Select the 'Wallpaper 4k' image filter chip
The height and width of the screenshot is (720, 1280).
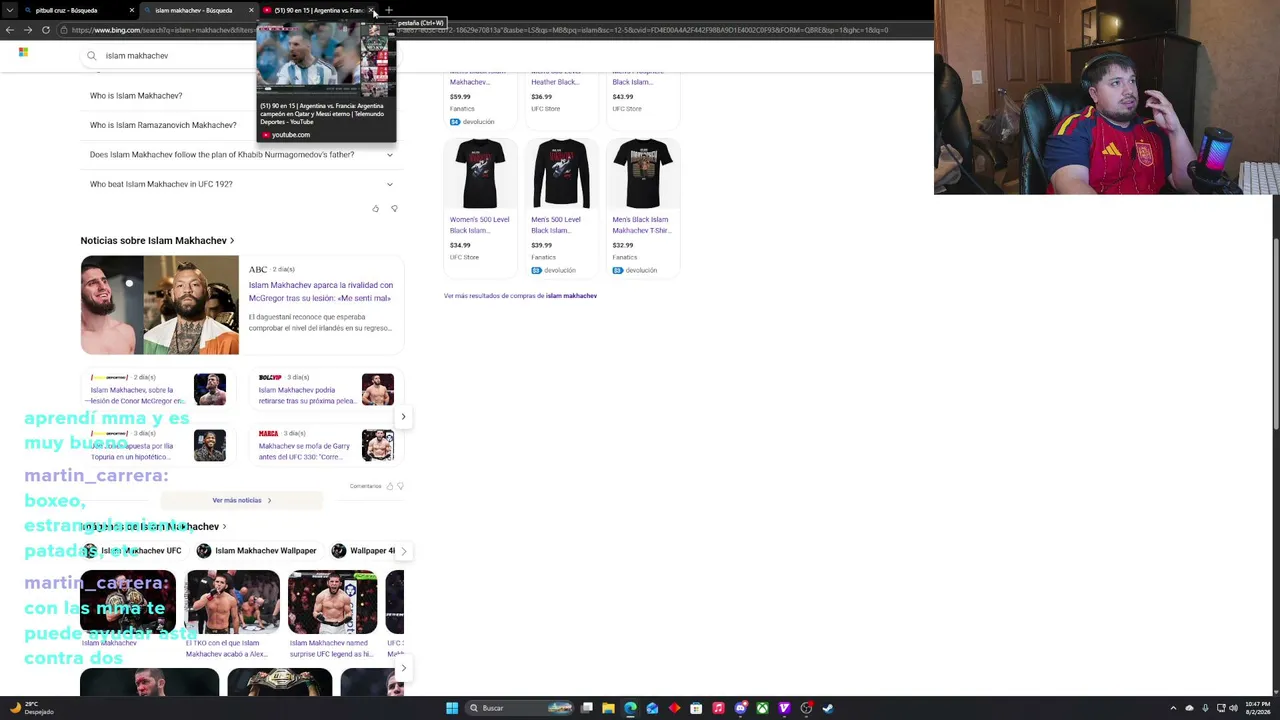click(365, 551)
